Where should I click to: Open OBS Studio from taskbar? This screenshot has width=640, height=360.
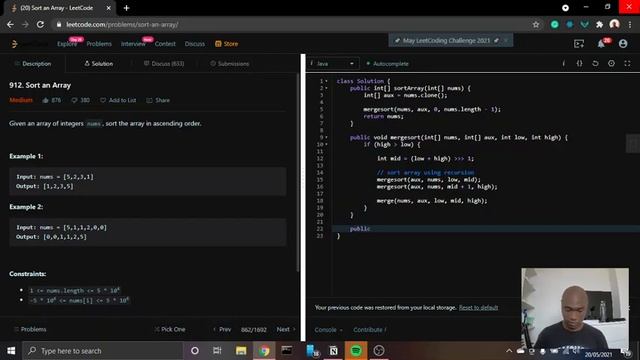pyautogui.click(x=379, y=351)
